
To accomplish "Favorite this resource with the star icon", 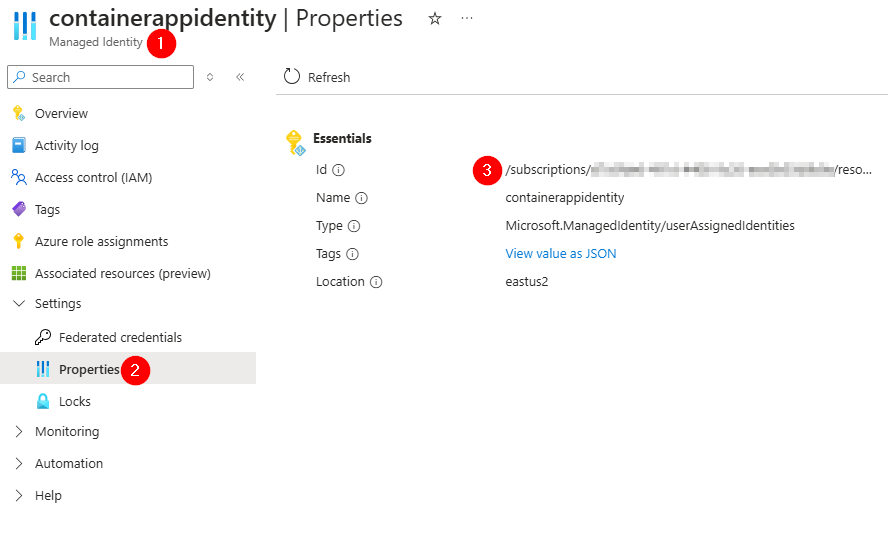I will [x=434, y=19].
